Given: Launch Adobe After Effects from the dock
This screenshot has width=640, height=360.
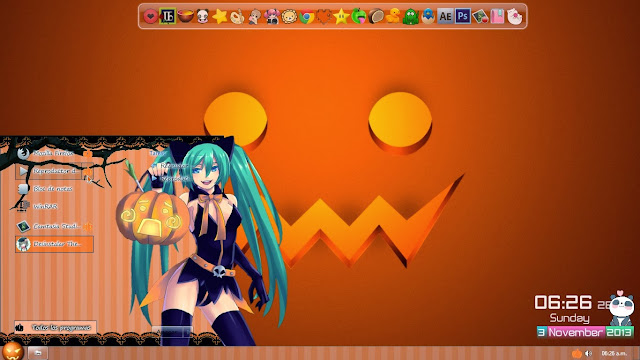Looking at the screenshot, I should (x=445, y=17).
